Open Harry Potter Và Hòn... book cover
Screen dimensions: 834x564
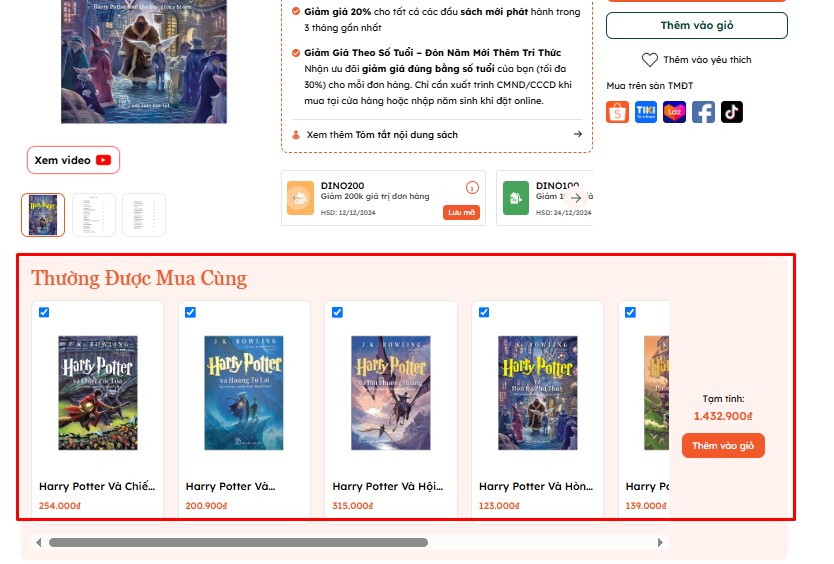538,393
